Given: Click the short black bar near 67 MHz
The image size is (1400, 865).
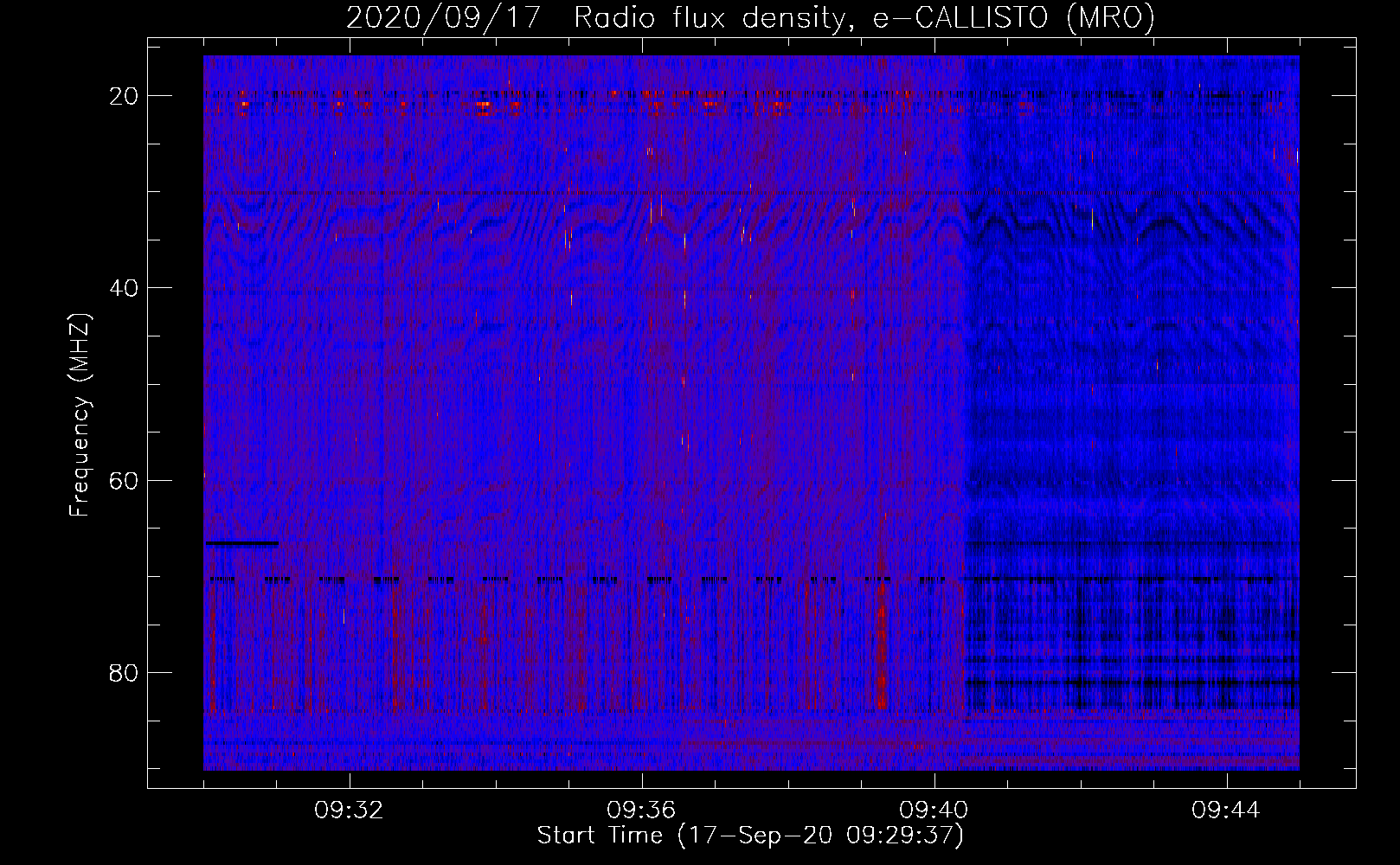Looking at the screenshot, I should (x=242, y=543).
